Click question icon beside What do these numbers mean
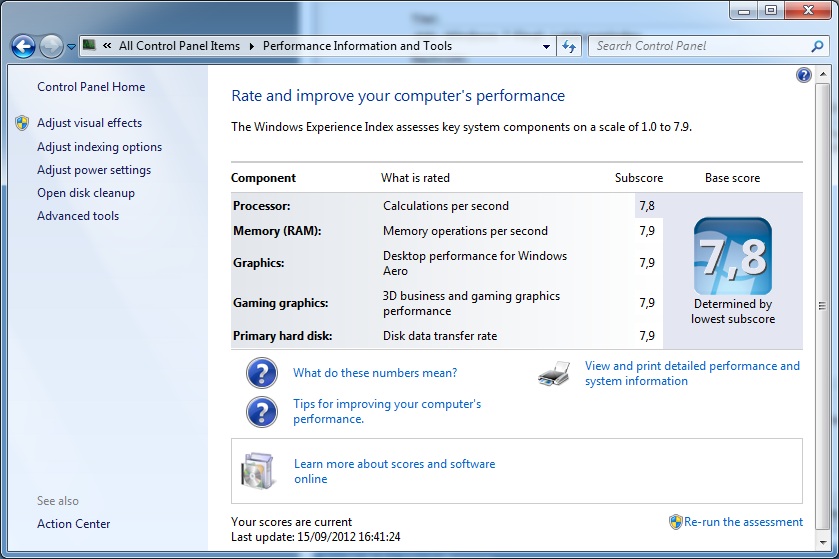The image size is (839, 559). point(262,373)
